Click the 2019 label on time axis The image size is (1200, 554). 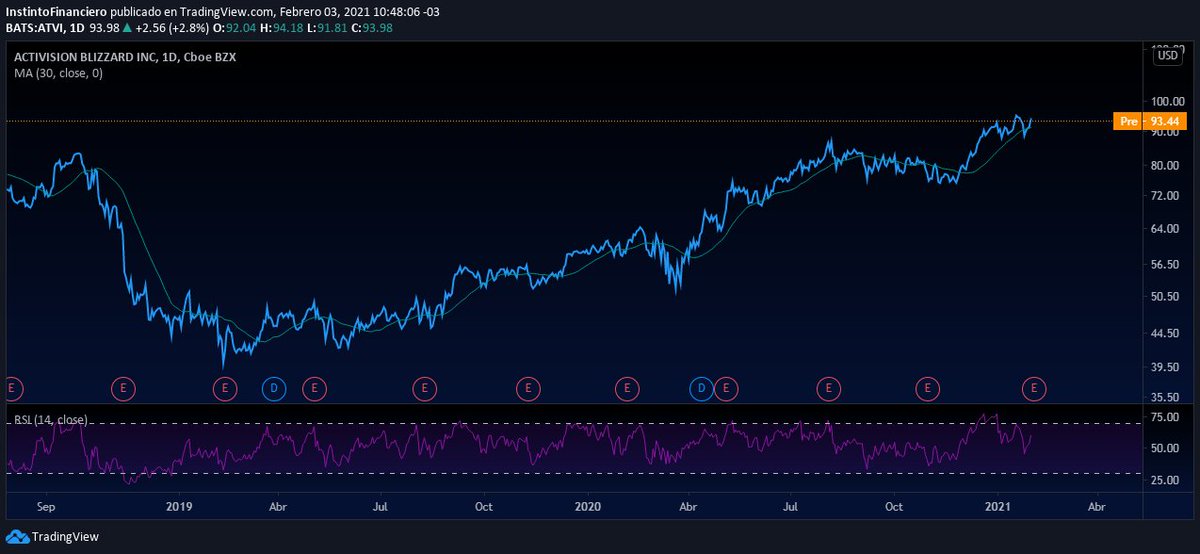(178, 507)
